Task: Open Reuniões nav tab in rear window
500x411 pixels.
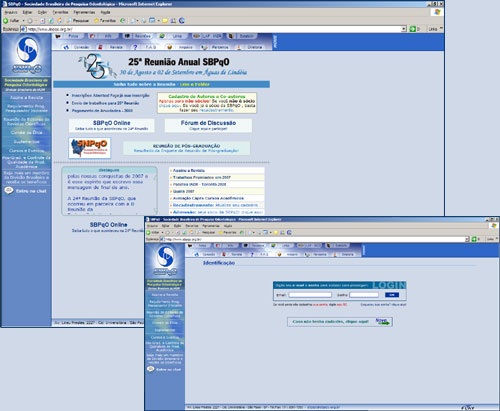Action: click(138, 36)
